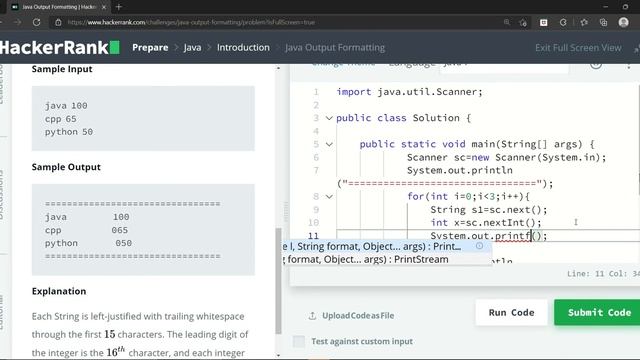This screenshot has width=640, height=360.
Task: Click the browser refresh extension icon
Action: pos(563,22)
